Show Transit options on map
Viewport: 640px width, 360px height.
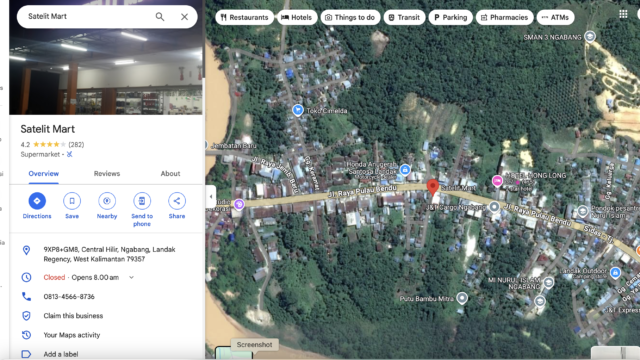(404, 17)
